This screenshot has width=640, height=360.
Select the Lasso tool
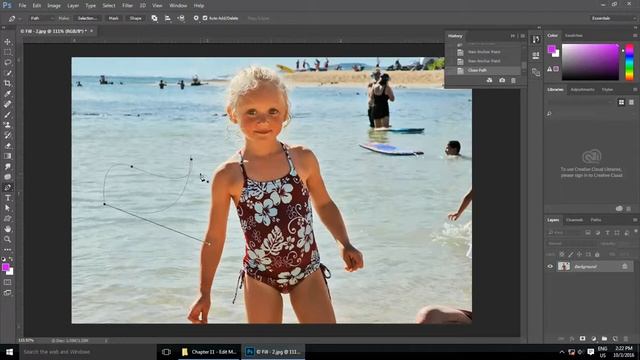click(7, 62)
